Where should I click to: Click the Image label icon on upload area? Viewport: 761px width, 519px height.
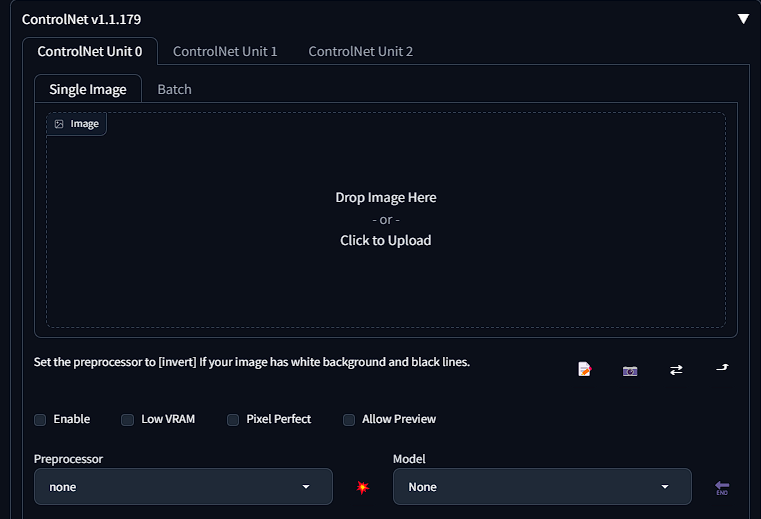(x=59, y=124)
